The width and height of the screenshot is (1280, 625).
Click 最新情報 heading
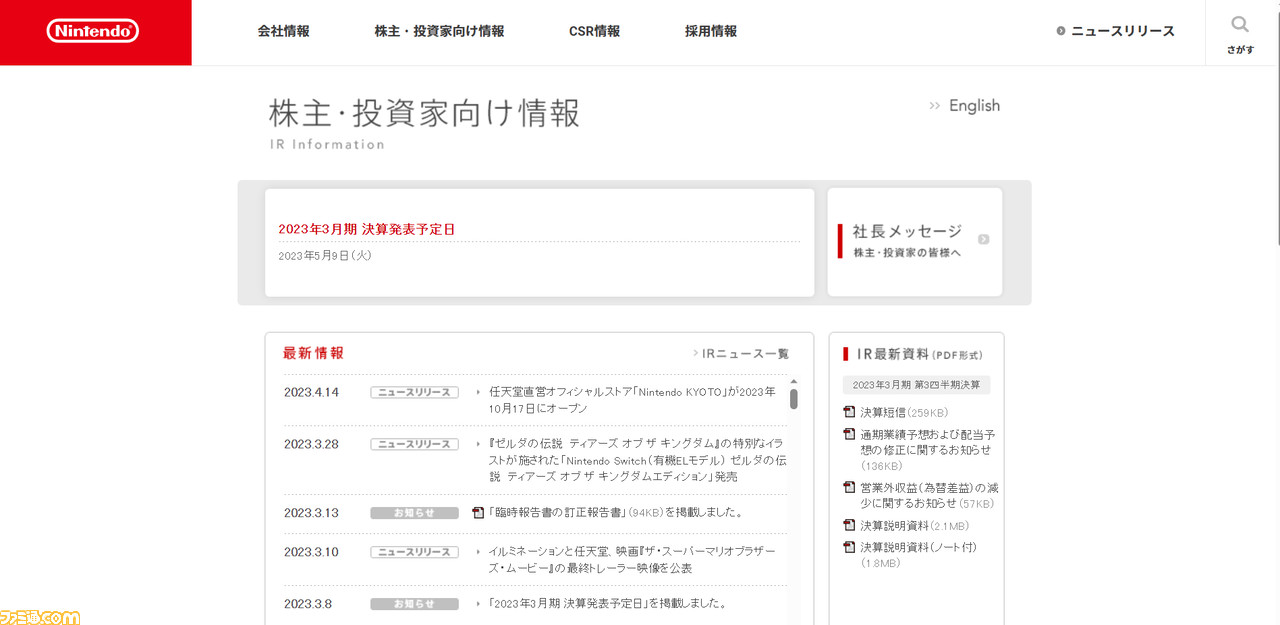pos(313,353)
